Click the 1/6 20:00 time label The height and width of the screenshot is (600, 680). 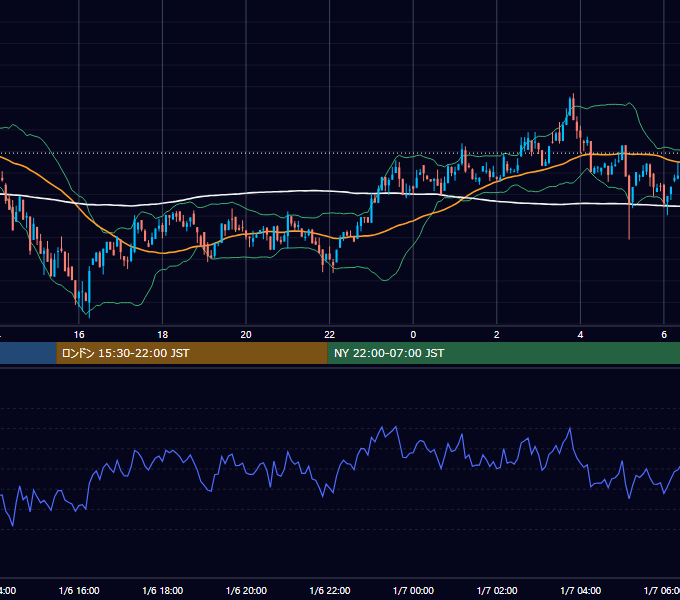pos(246,590)
